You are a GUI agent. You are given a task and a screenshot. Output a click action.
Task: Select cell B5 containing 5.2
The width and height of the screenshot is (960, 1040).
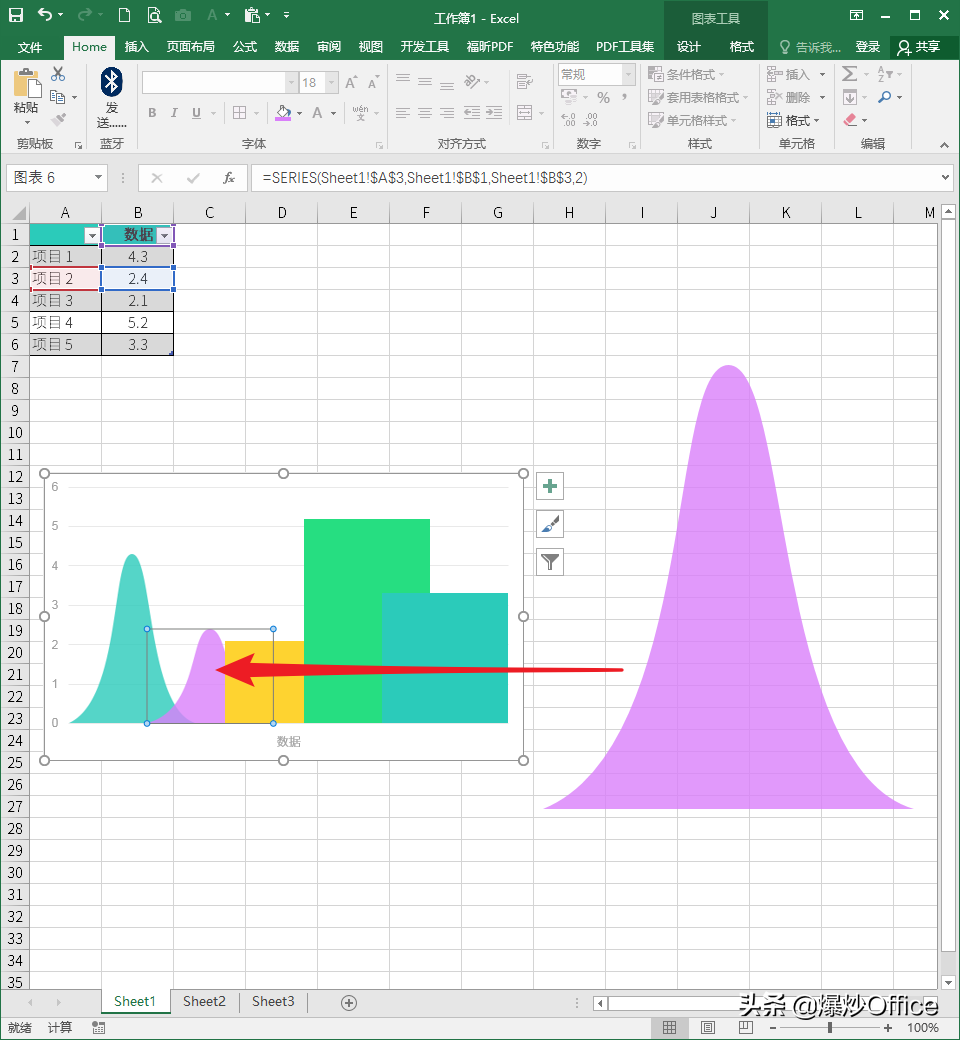pyautogui.click(x=137, y=323)
